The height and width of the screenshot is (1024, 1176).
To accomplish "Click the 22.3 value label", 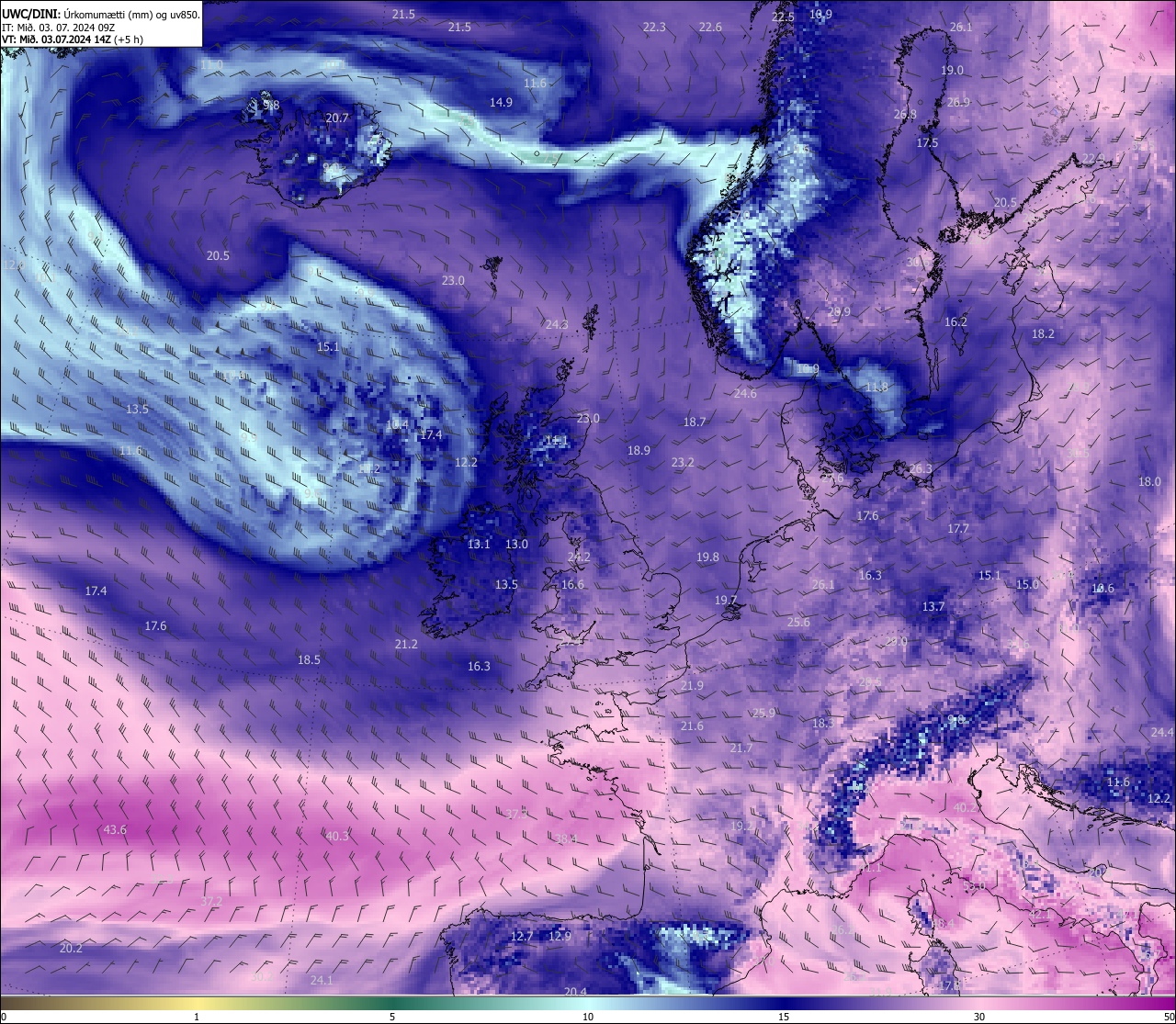I will (x=654, y=28).
